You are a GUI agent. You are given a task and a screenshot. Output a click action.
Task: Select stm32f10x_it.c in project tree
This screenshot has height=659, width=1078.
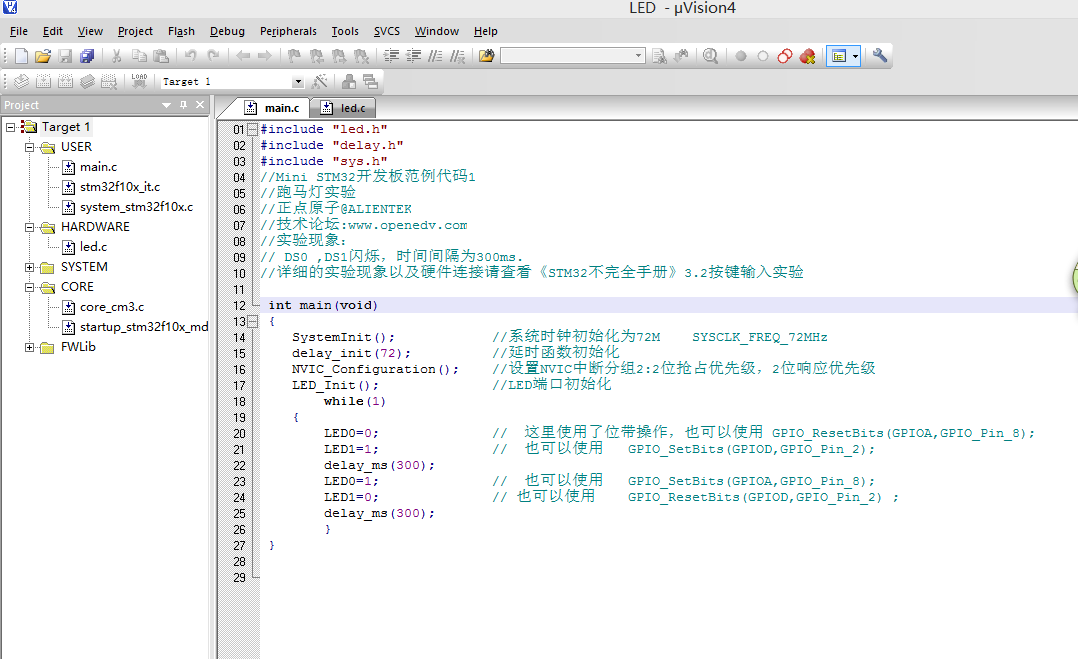click(x=120, y=187)
